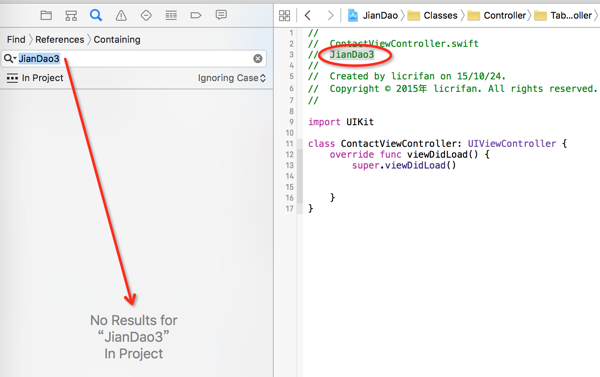Open the Breakpoint navigator icon
Image resolution: width=600 pixels, height=377 pixels.
196,15
